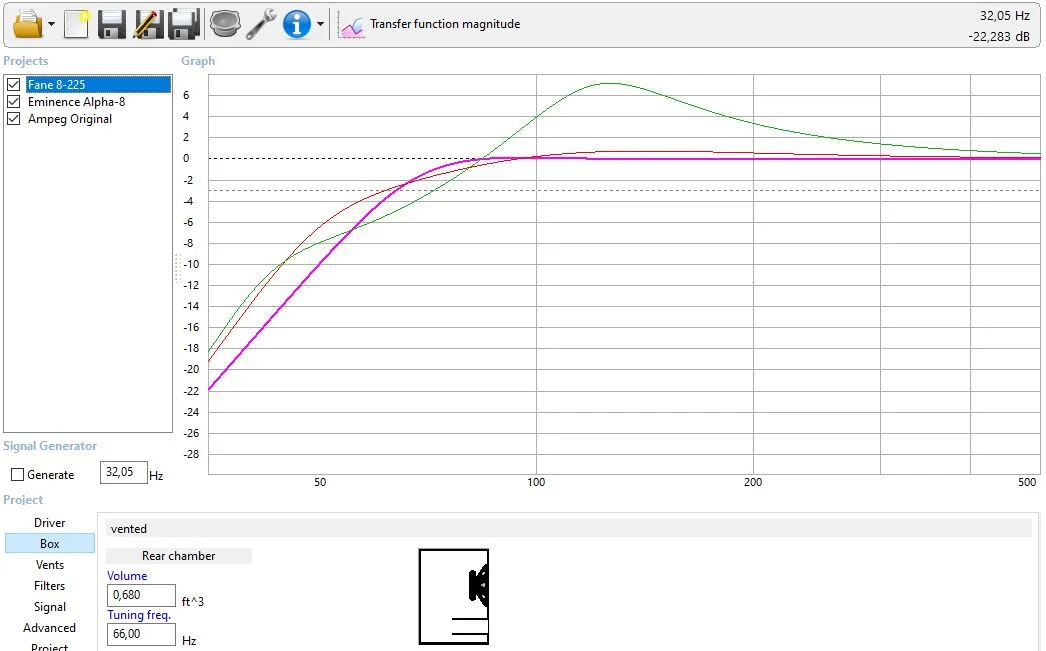Open the Transfer function magnitude graph selector

445,24
